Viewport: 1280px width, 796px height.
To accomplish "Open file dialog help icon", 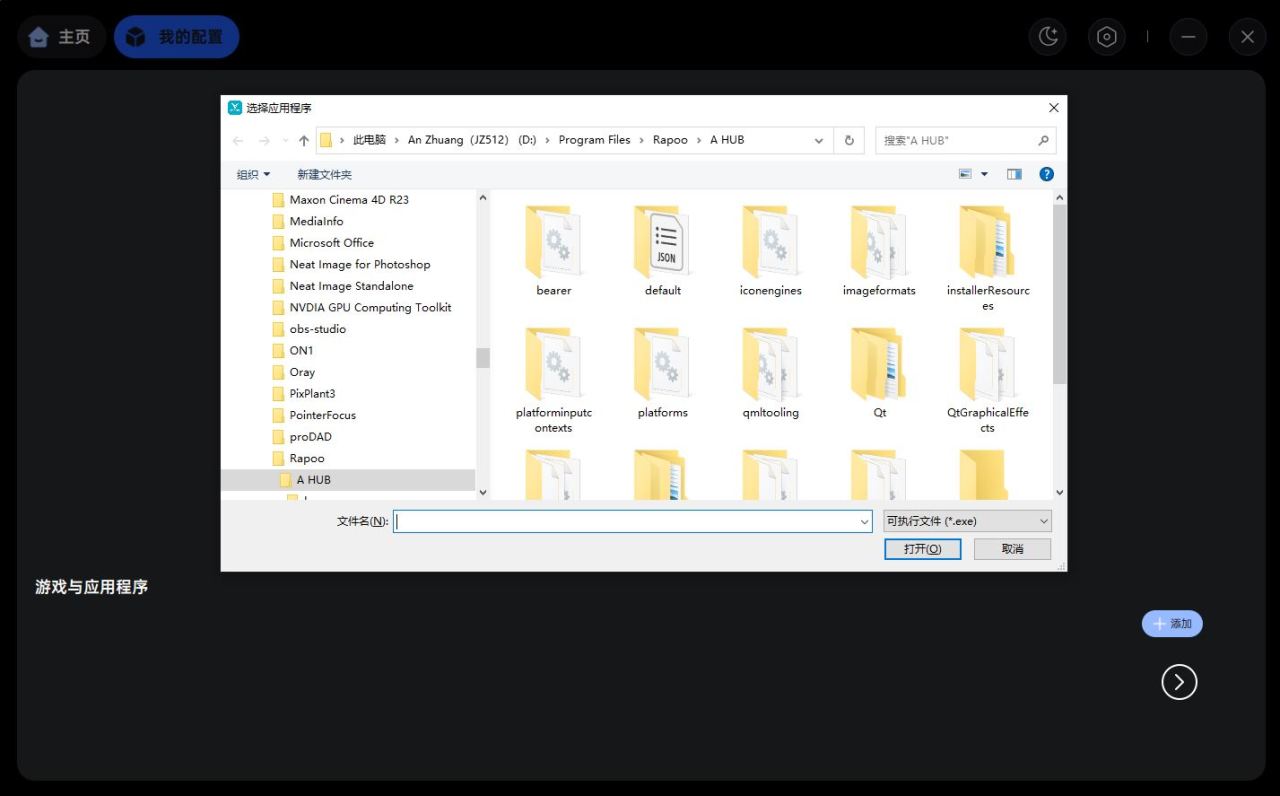I will (x=1046, y=174).
